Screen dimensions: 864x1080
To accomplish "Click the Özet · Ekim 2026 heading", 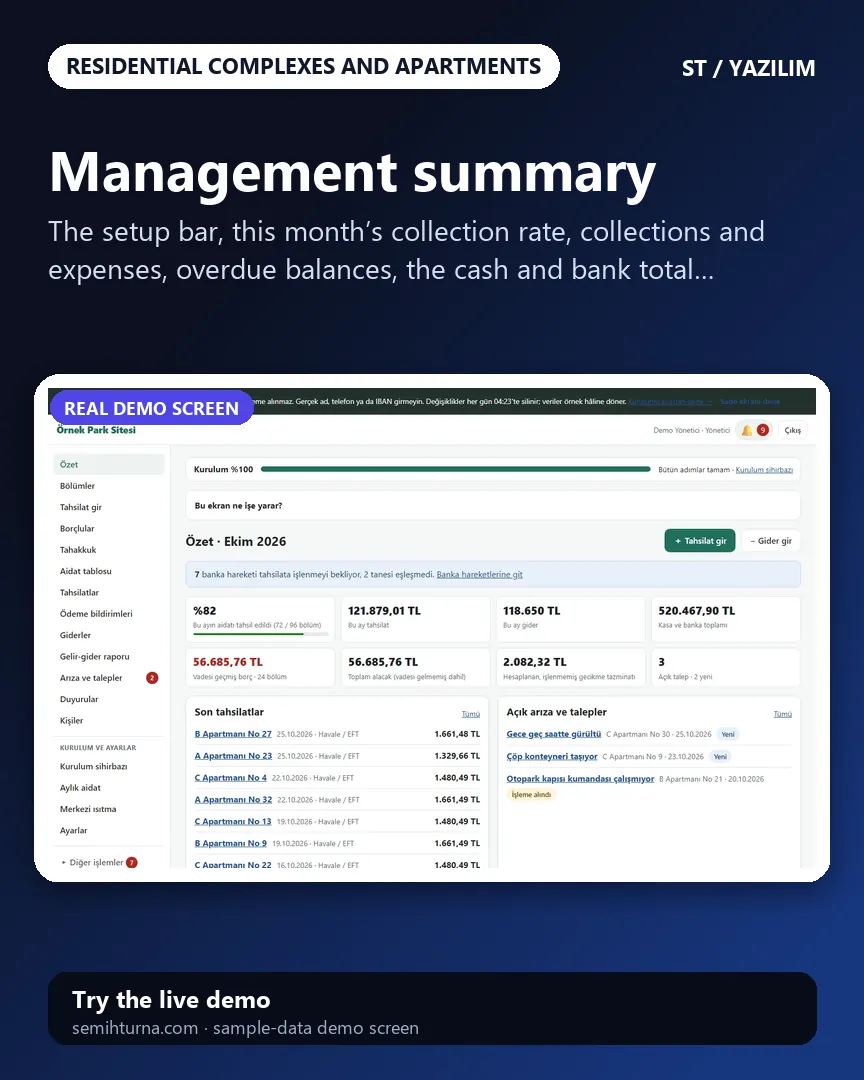I will pos(236,541).
